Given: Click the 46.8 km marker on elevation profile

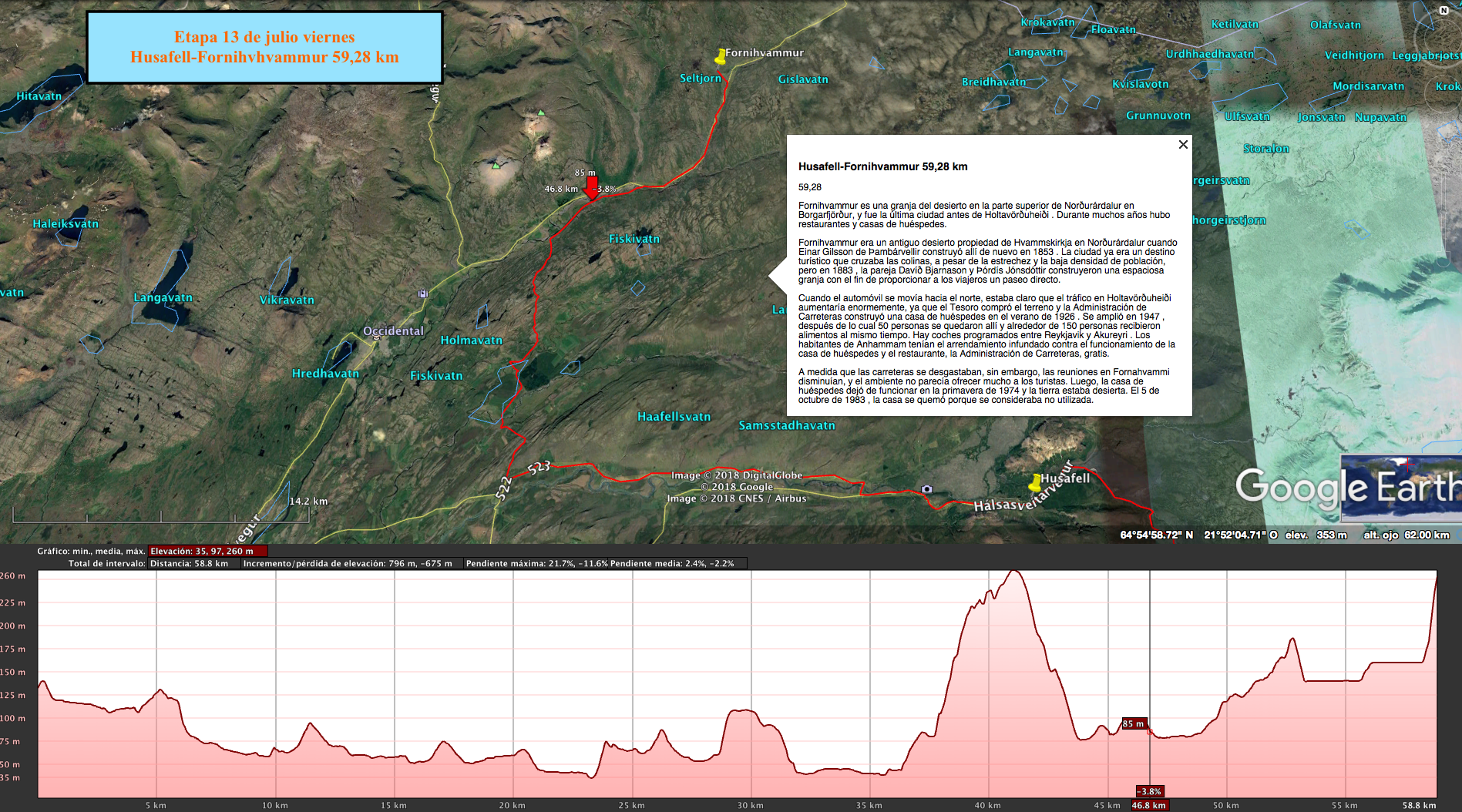Looking at the screenshot, I should tap(1148, 805).
